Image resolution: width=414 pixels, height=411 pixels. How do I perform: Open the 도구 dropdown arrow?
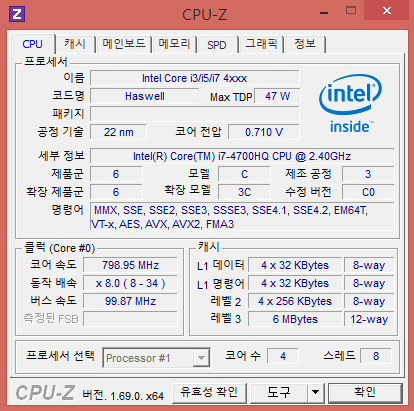pyautogui.click(x=315, y=392)
